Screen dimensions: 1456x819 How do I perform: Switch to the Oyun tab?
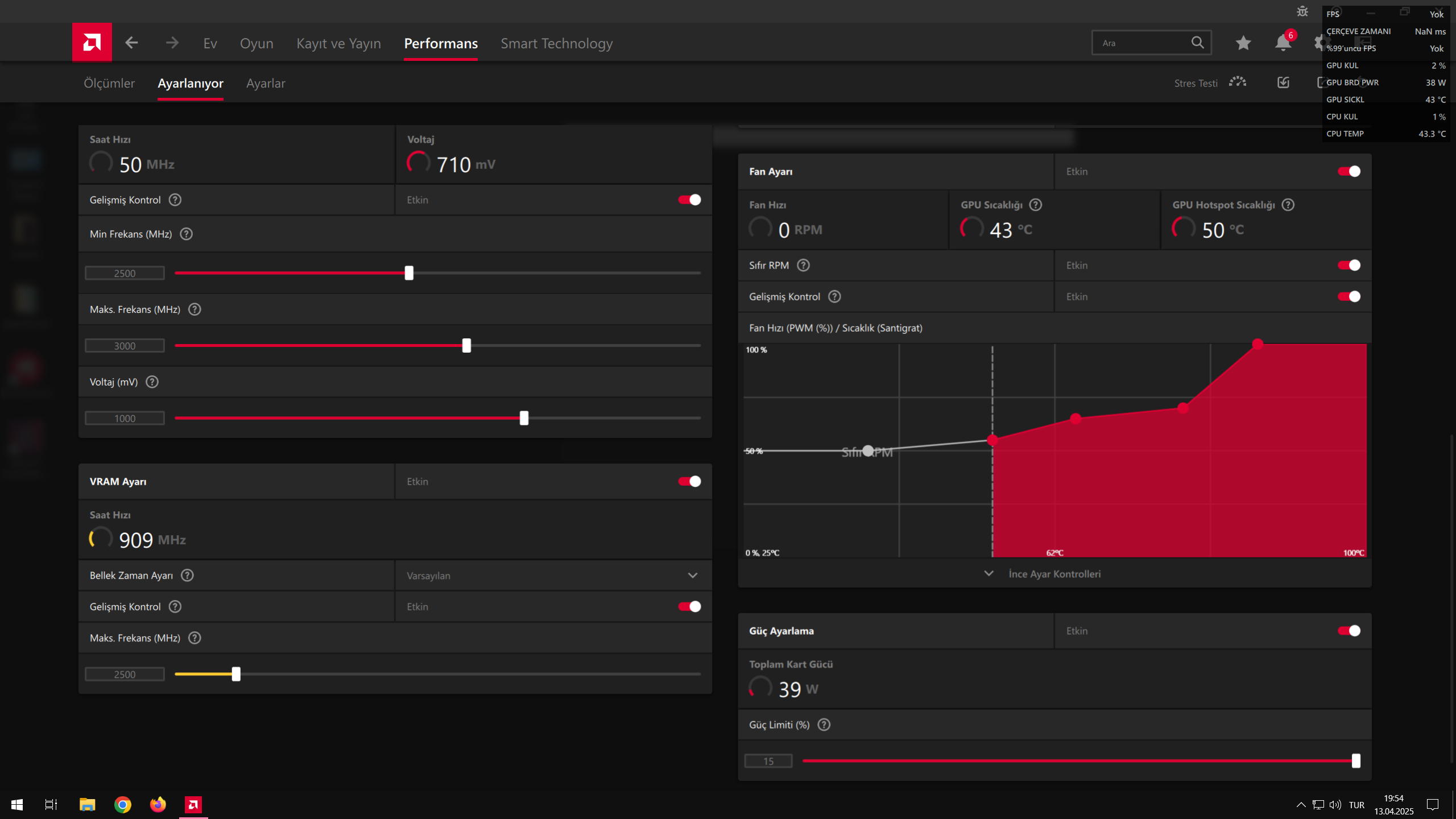(x=257, y=43)
